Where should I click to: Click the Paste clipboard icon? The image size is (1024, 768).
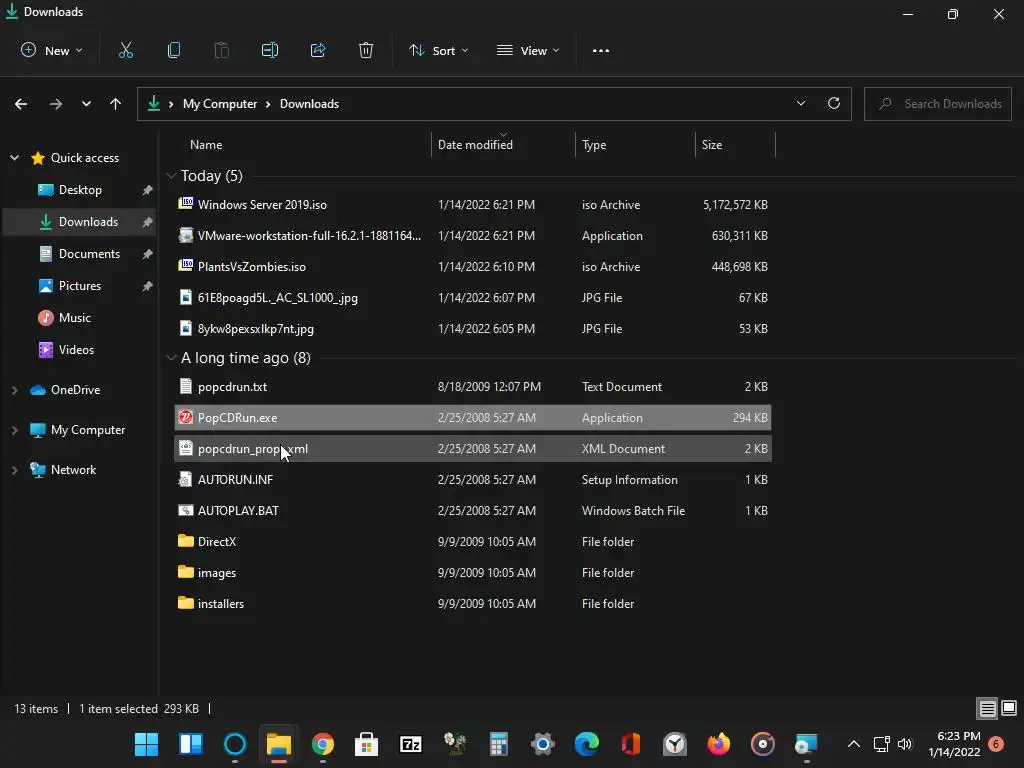(222, 50)
